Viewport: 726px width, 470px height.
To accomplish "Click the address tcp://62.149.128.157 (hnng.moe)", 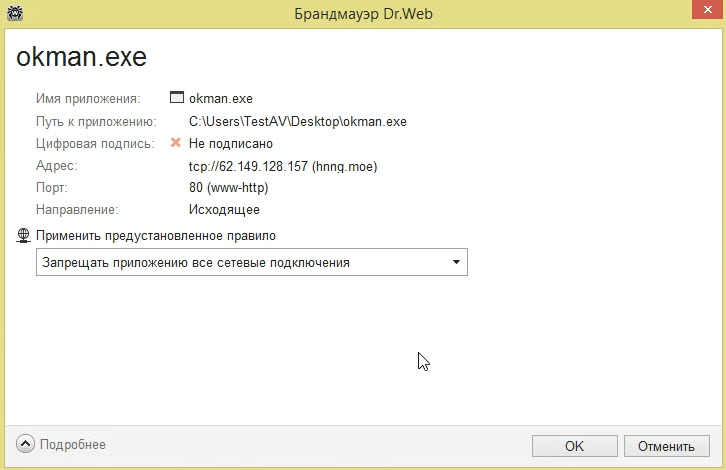I will [x=282, y=166].
